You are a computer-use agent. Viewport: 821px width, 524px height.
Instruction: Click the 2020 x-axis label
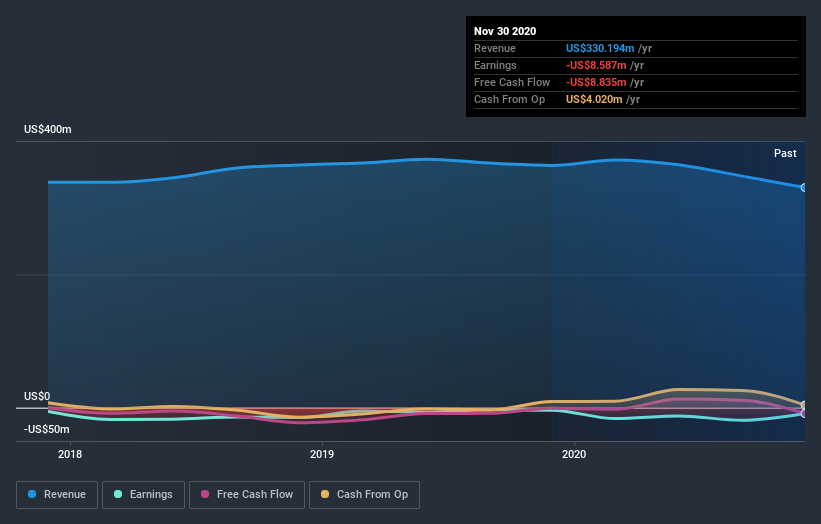click(x=574, y=454)
